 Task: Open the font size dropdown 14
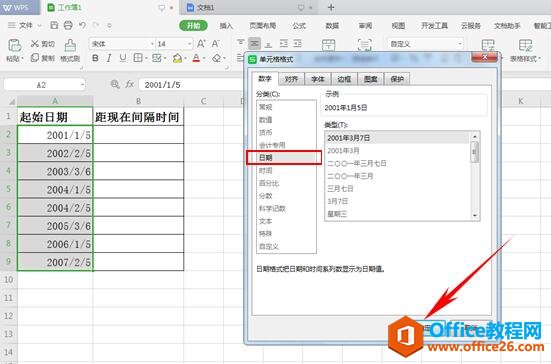(190, 44)
